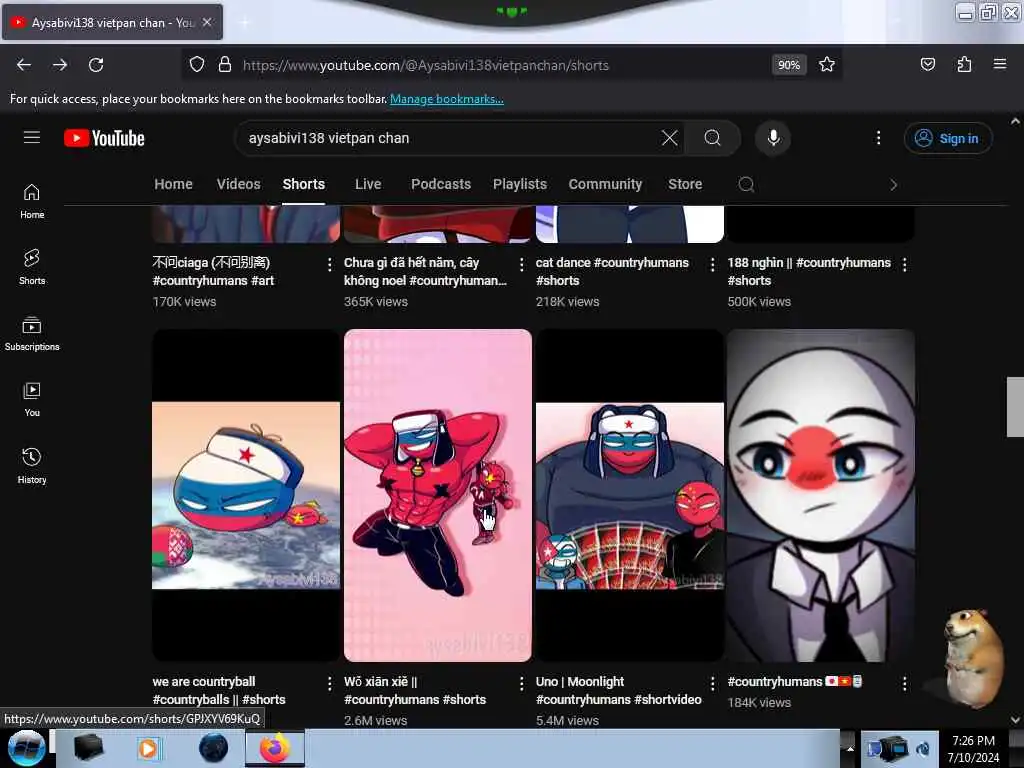Open the YouTube guide hamburger menu

coord(32,138)
